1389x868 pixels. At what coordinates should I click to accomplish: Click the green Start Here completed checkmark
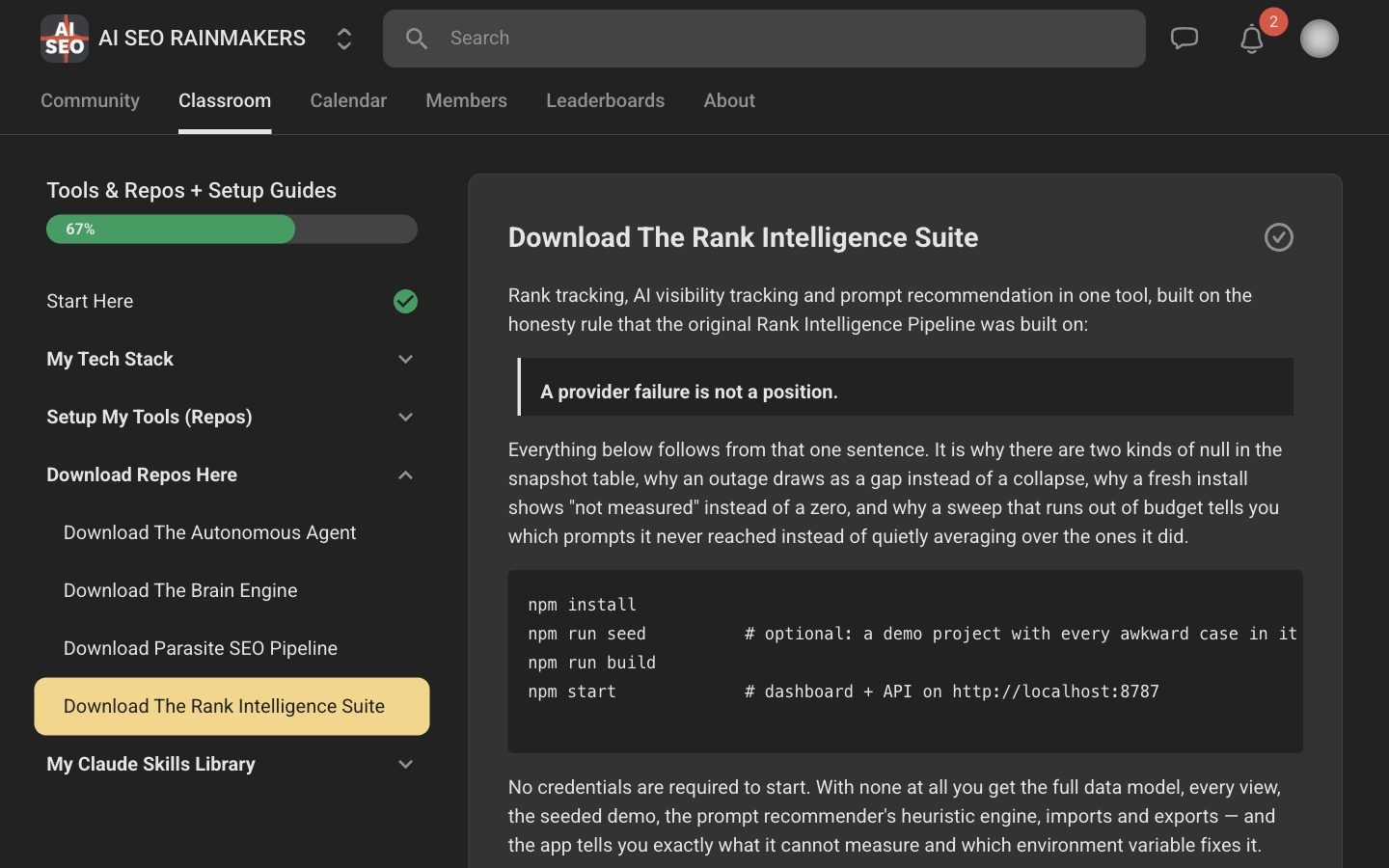tap(405, 302)
